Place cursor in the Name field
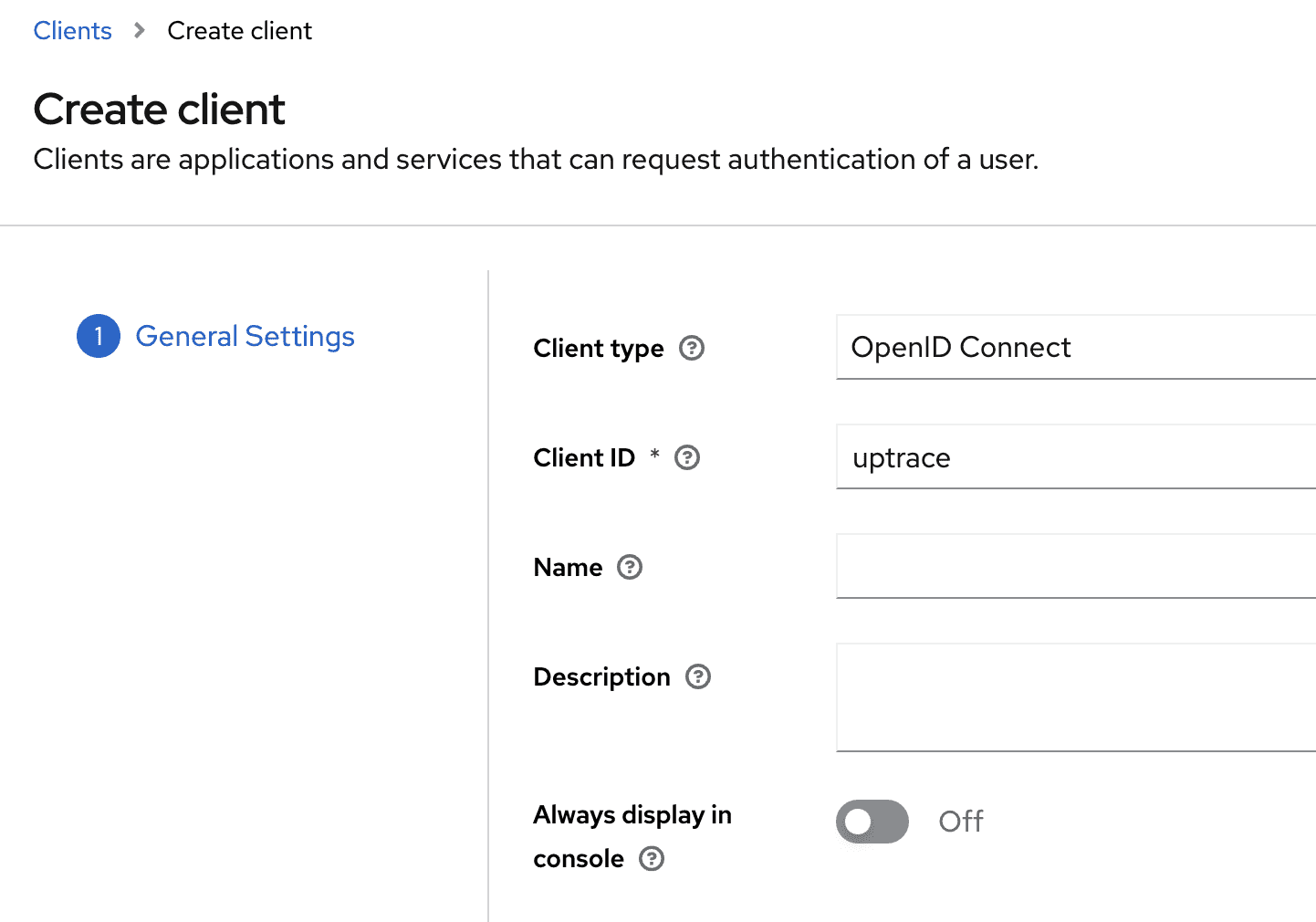Viewport: 1316px width, 922px height. (x=1050, y=566)
